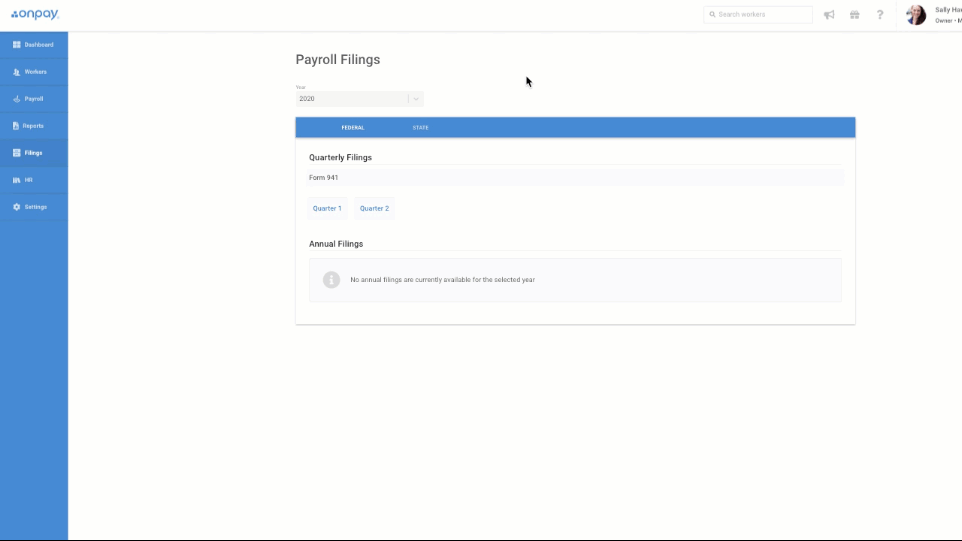Open Quarter 2 Form 941 filing

point(374,209)
